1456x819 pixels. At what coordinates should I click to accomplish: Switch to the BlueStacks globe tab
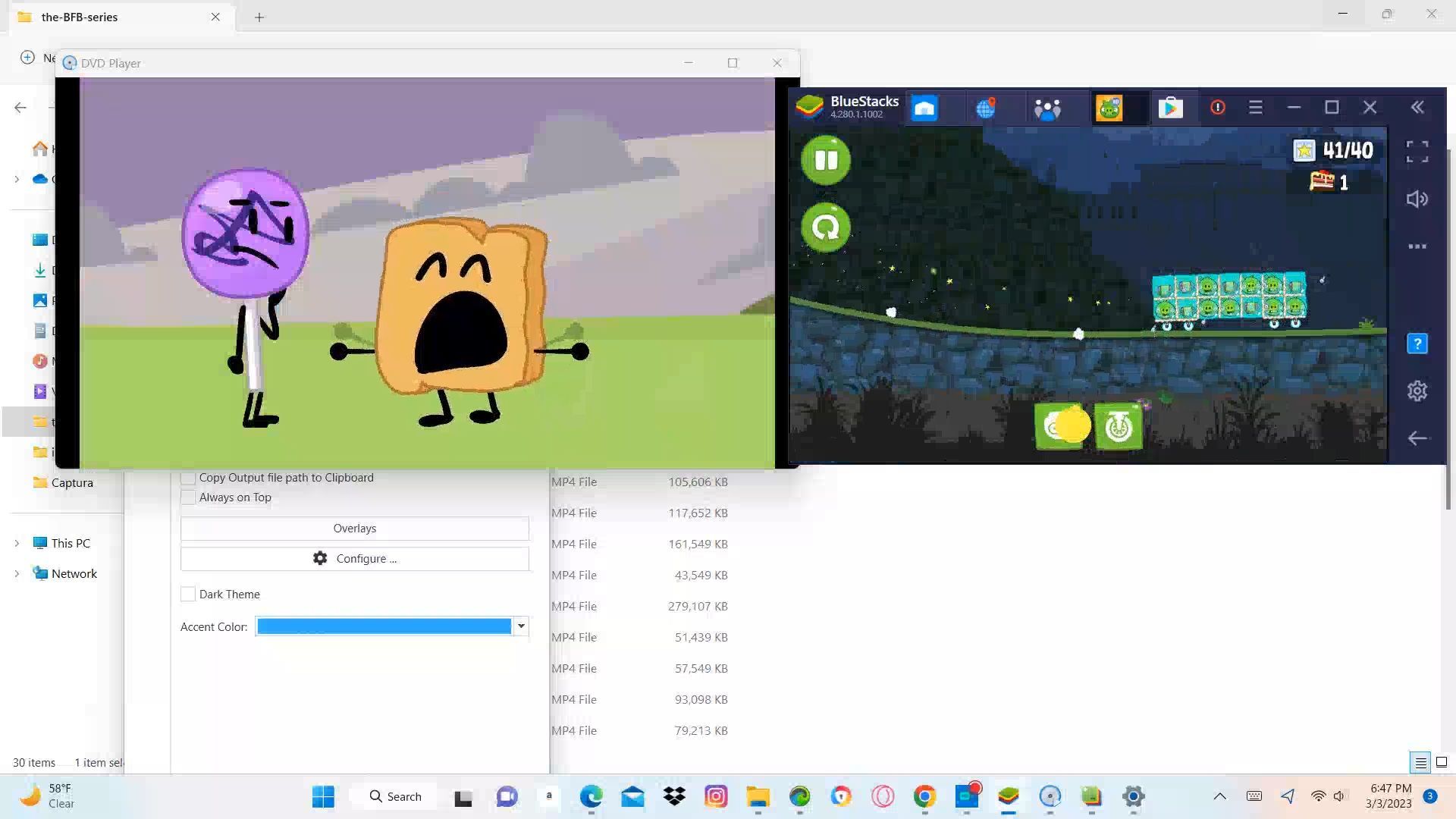pos(986,108)
